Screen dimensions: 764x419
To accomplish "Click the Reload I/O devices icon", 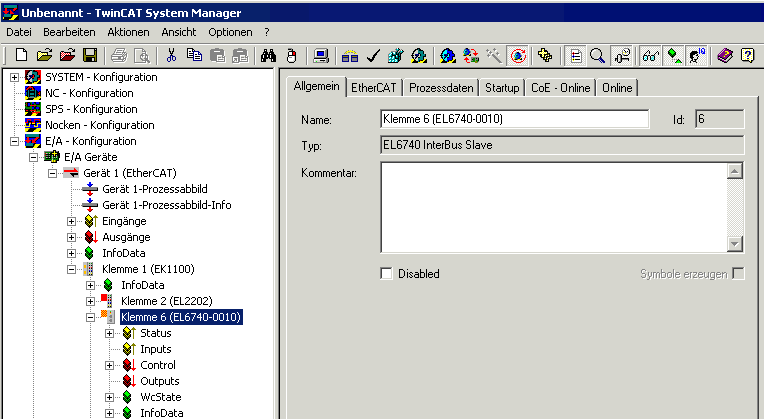I will pyautogui.click(x=471, y=56).
